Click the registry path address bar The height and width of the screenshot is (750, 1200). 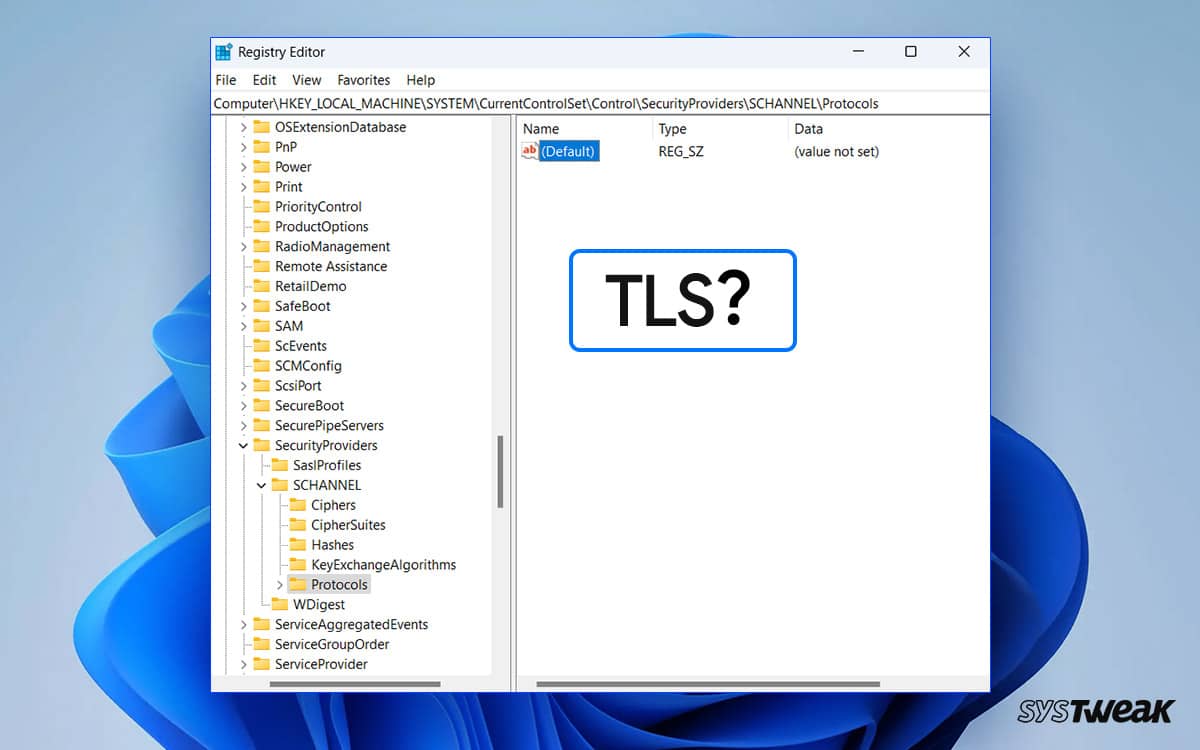point(600,103)
